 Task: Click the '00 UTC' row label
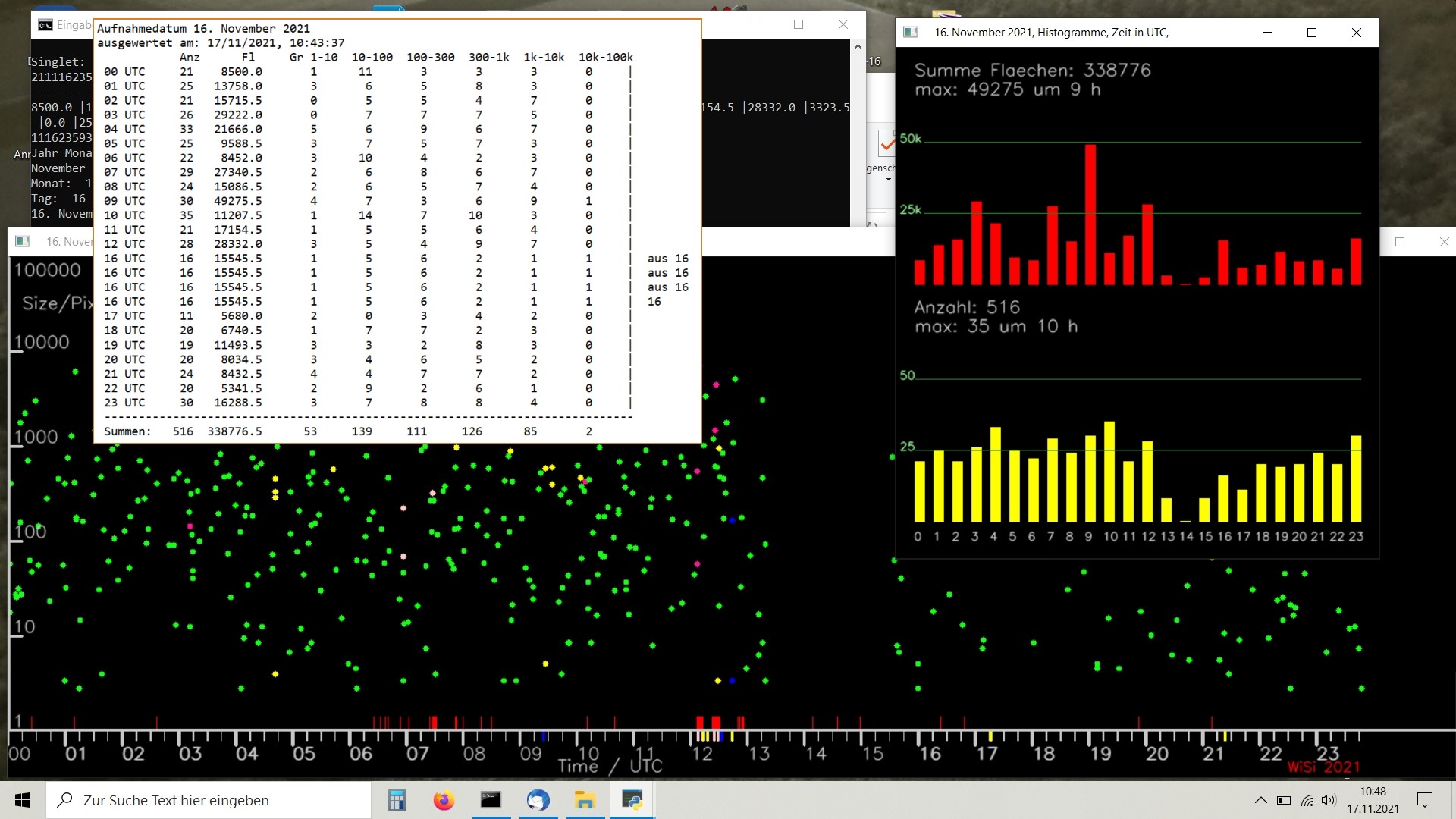pyautogui.click(x=124, y=72)
